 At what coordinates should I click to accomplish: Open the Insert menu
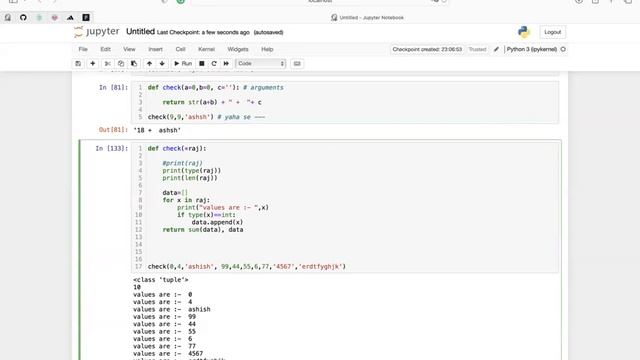coord(155,49)
